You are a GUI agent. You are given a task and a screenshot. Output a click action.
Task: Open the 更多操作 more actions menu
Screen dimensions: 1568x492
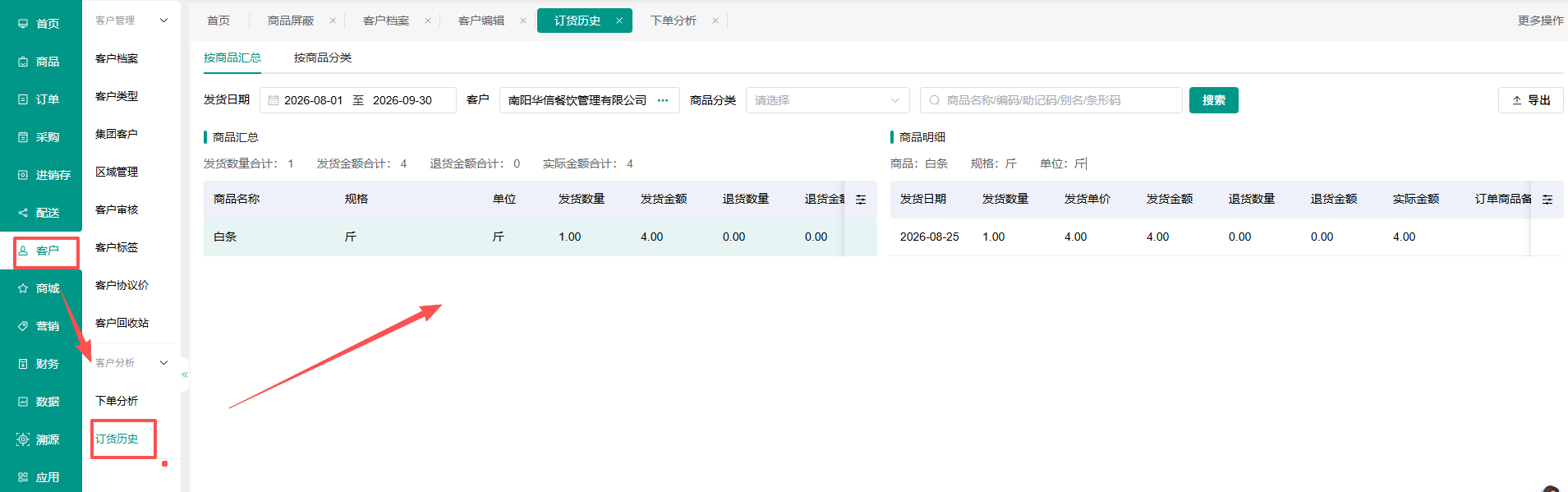(1540, 21)
